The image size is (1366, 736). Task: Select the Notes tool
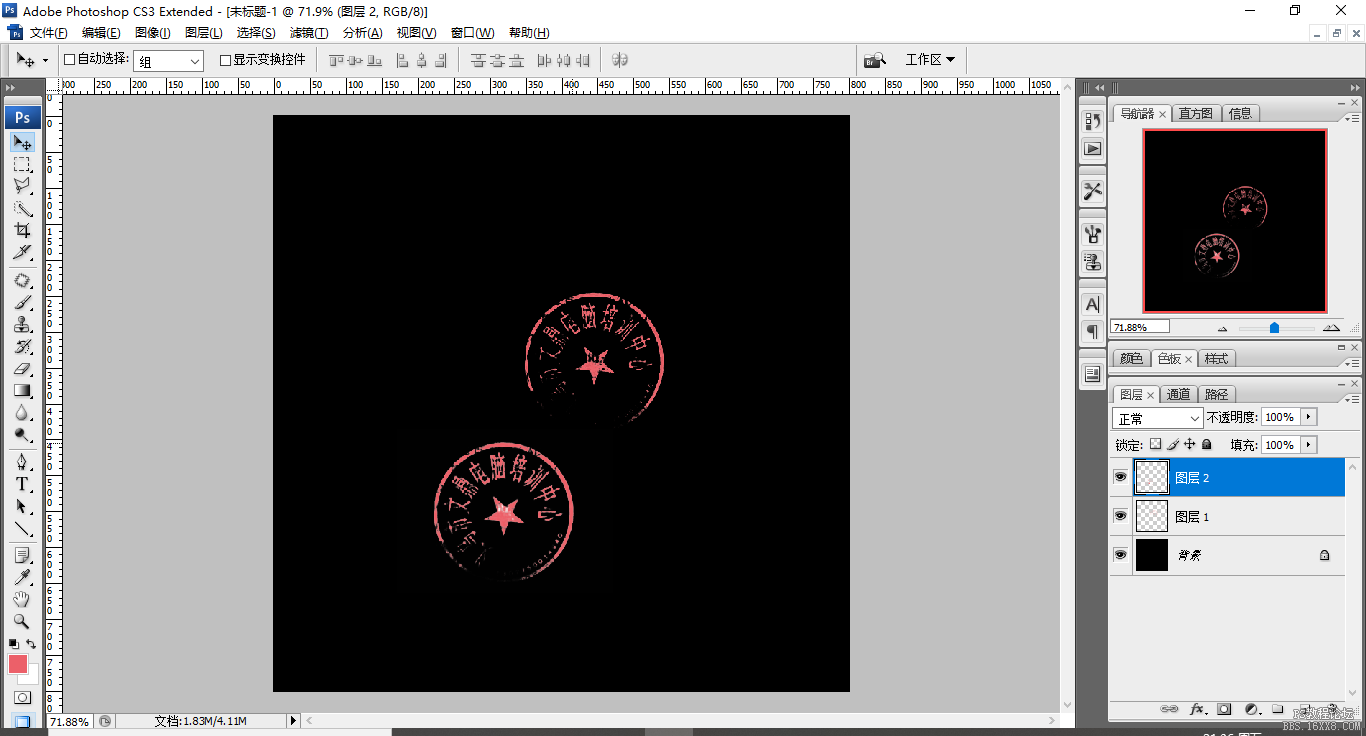(x=22, y=556)
